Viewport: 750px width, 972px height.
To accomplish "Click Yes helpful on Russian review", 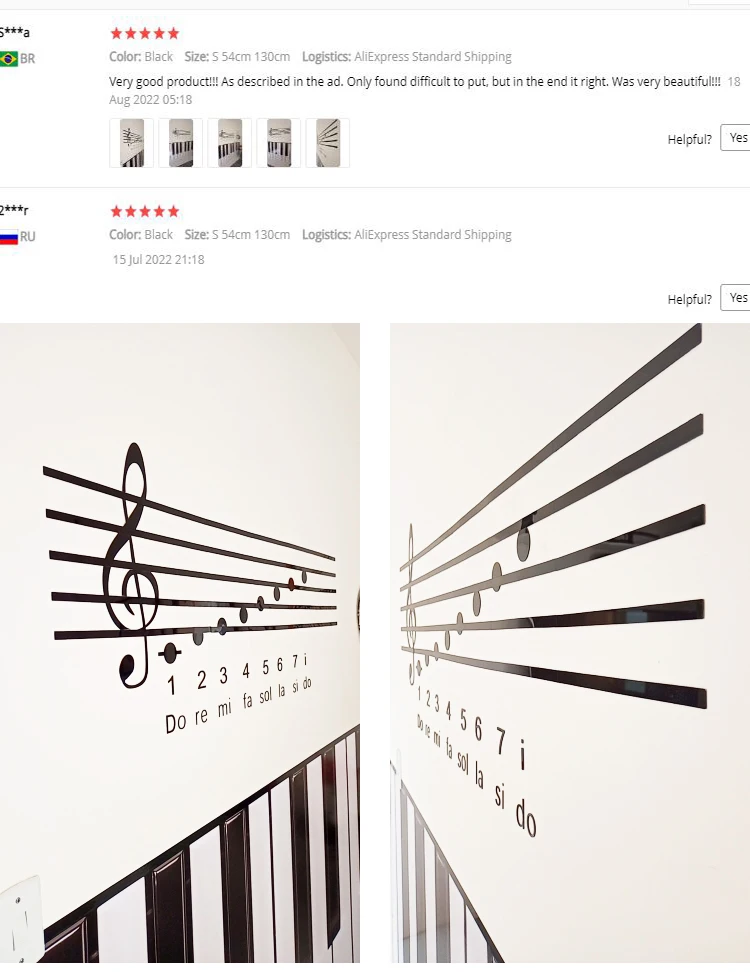I will [736, 298].
